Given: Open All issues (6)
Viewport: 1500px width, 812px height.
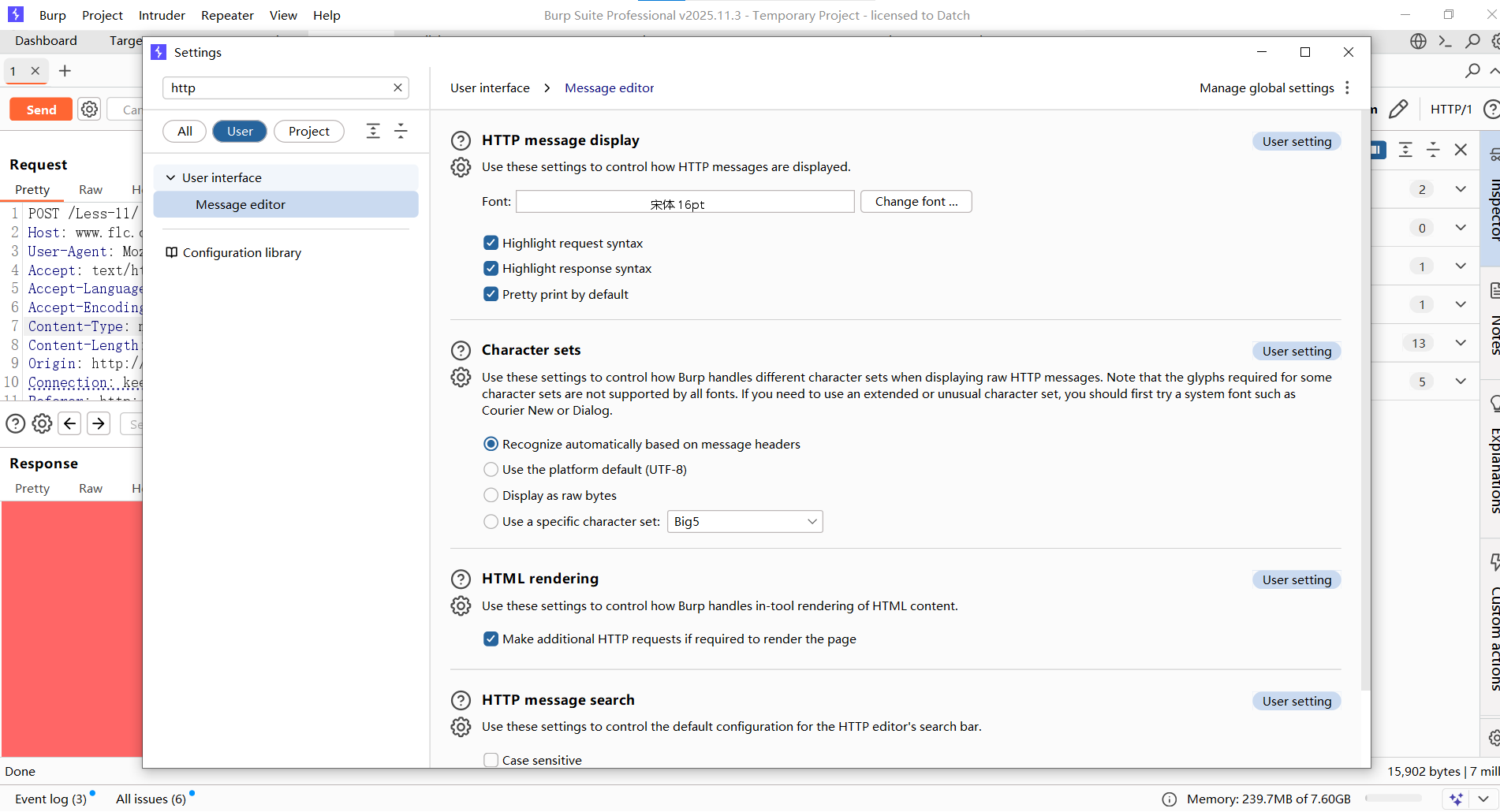Looking at the screenshot, I should pyautogui.click(x=151, y=799).
